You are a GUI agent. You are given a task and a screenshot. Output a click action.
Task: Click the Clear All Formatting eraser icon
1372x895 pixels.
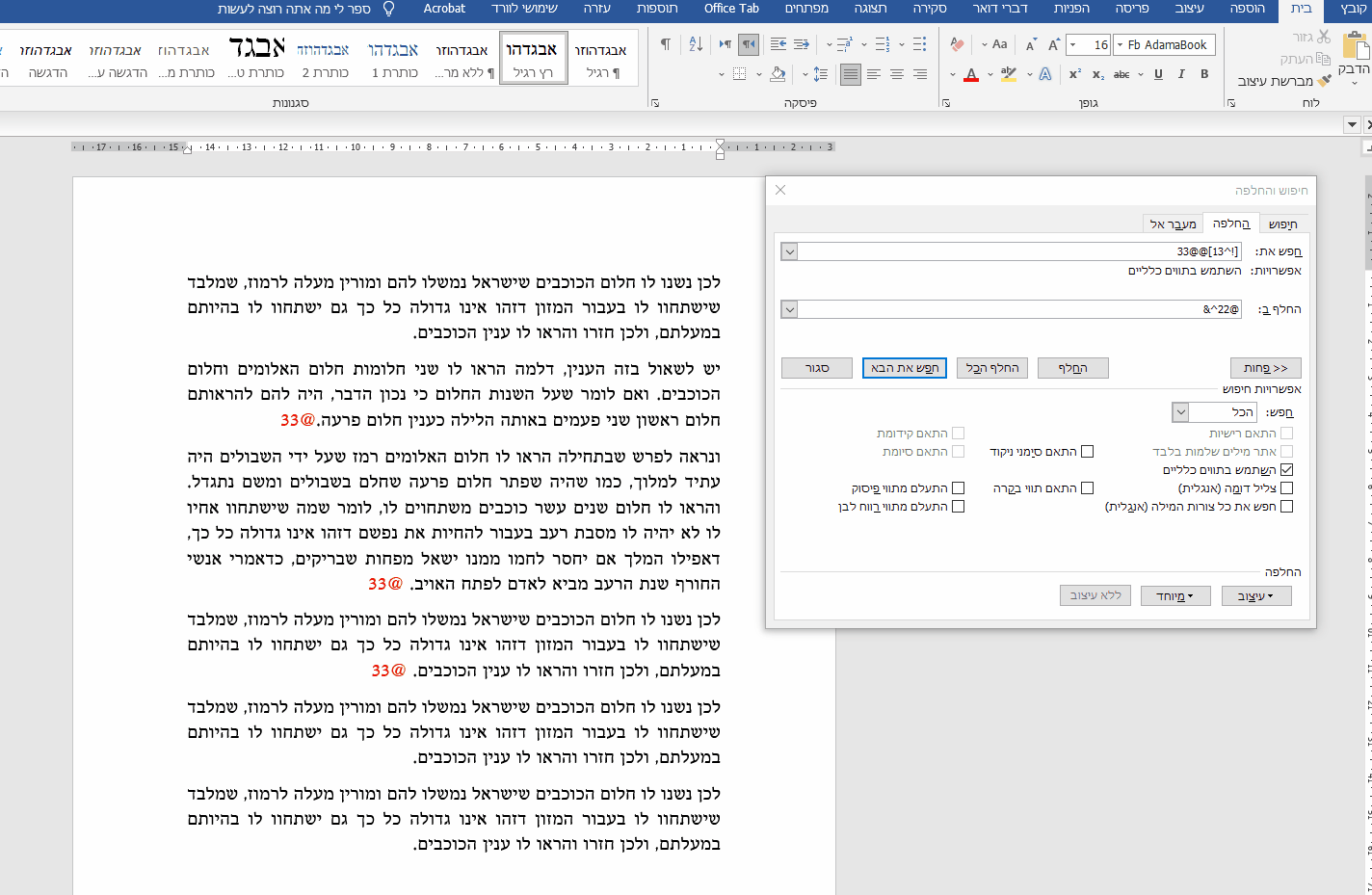(957, 44)
